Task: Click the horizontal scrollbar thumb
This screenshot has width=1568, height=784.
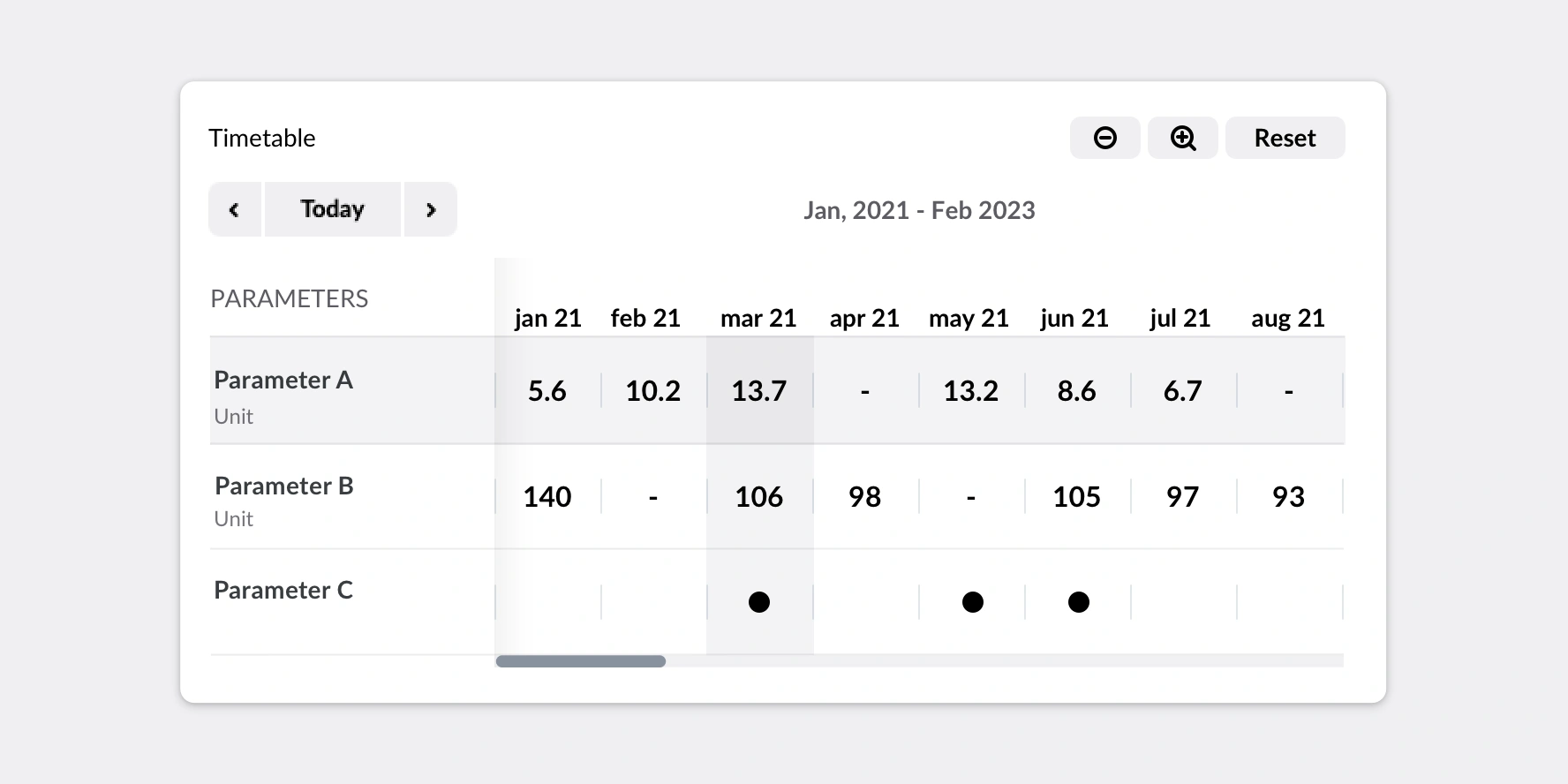Action: coord(580,660)
